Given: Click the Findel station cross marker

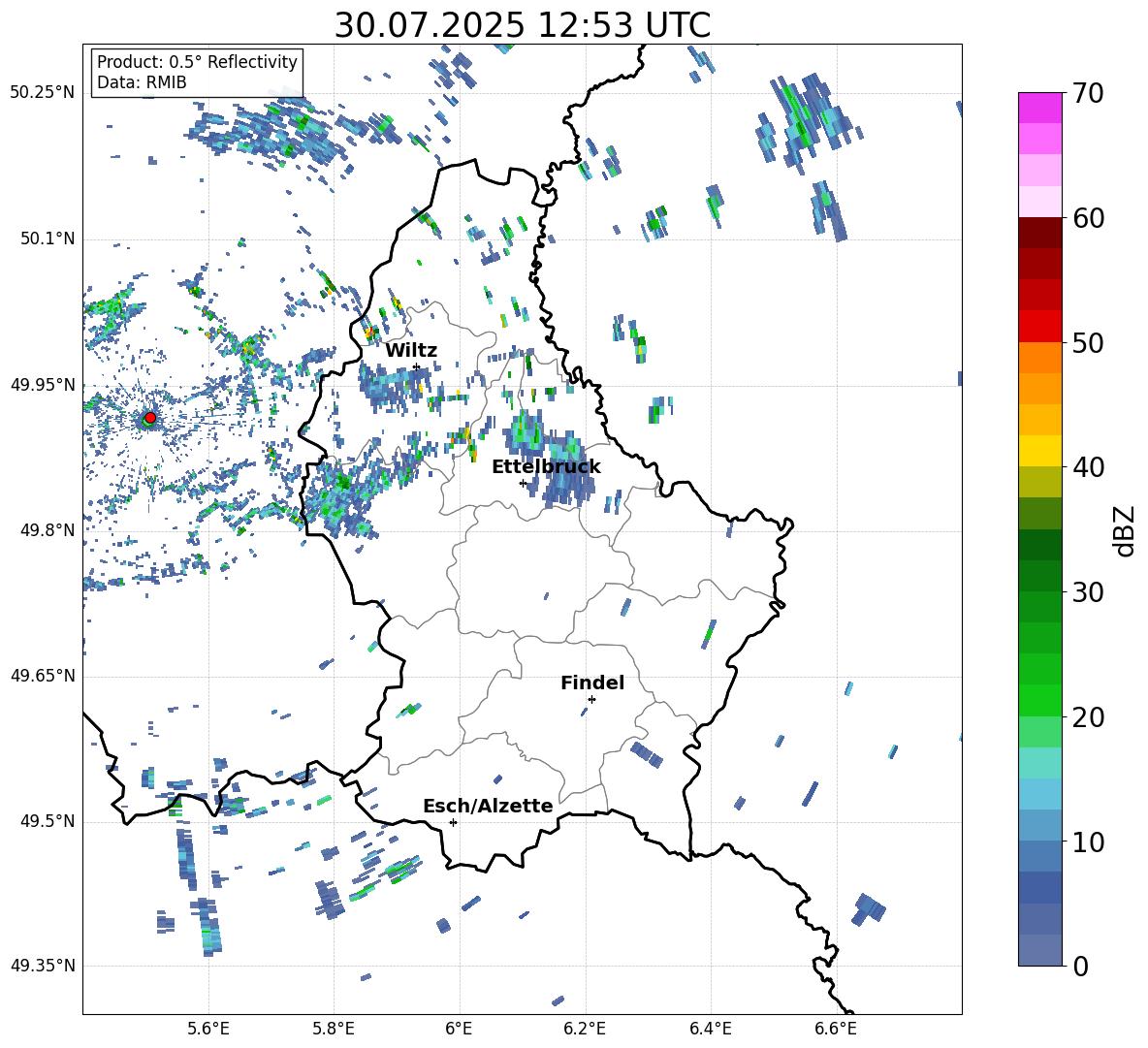Looking at the screenshot, I should (591, 699).
